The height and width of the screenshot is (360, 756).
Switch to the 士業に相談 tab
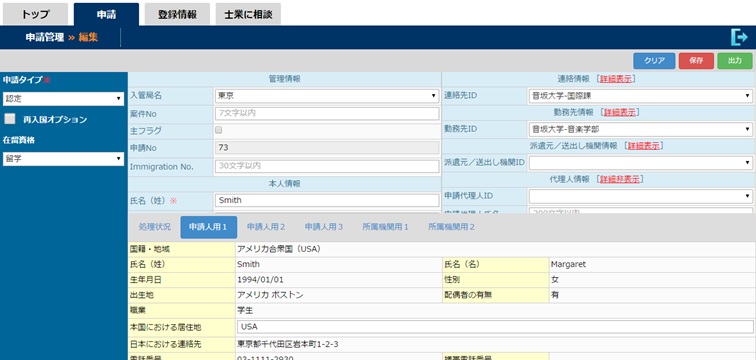248,14
